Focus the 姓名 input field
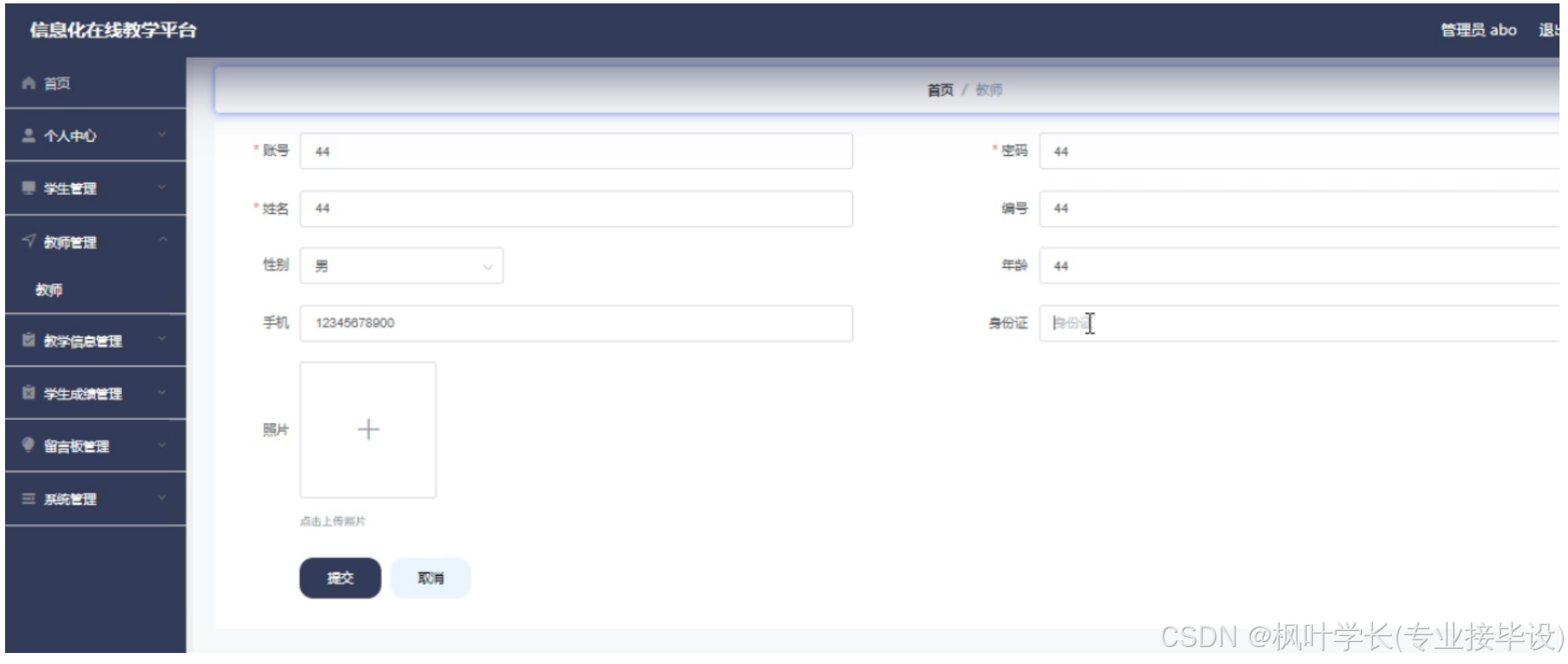Image resolution: width=1568 pixels, height=664 pixels. click(577, 209)
